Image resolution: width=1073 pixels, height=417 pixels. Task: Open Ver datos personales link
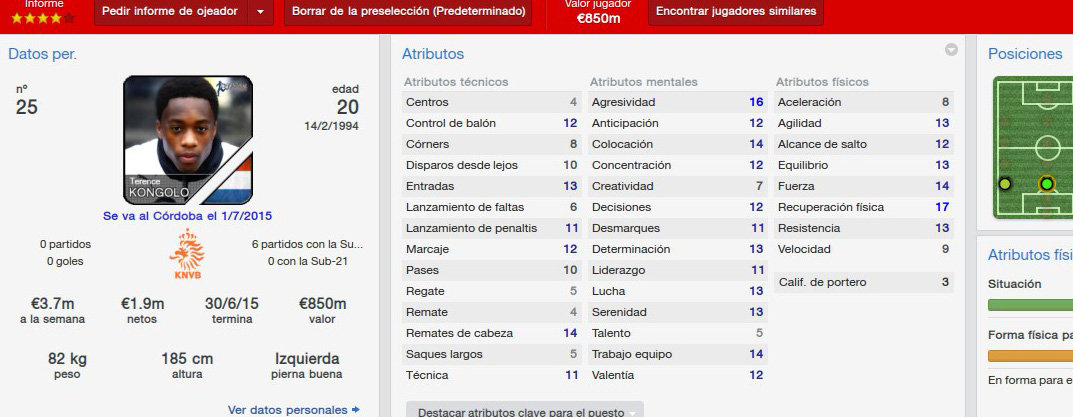coord(288,409)
